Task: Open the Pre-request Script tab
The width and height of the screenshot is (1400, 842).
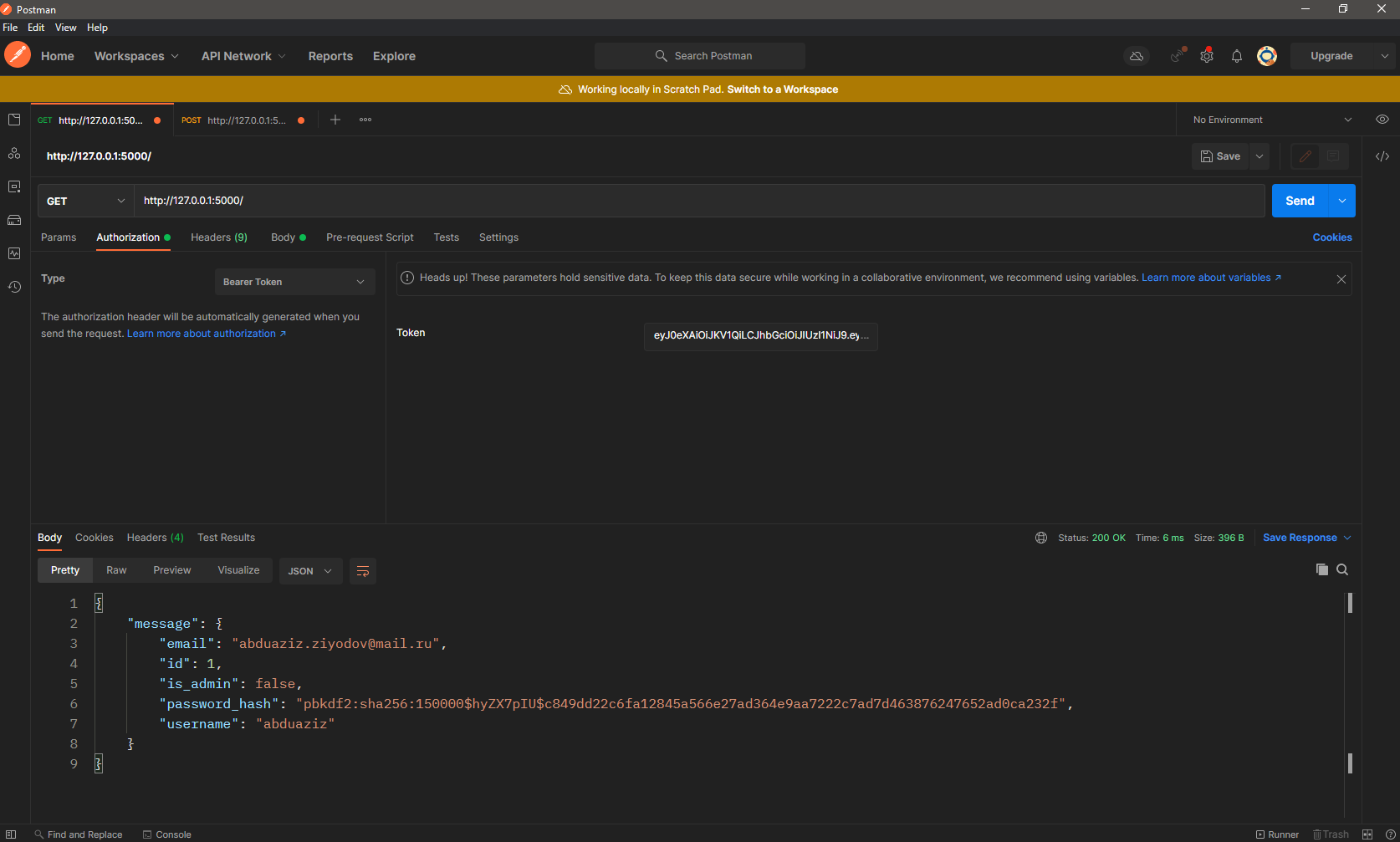Action: pyautogui.click(x=370, y=237)
